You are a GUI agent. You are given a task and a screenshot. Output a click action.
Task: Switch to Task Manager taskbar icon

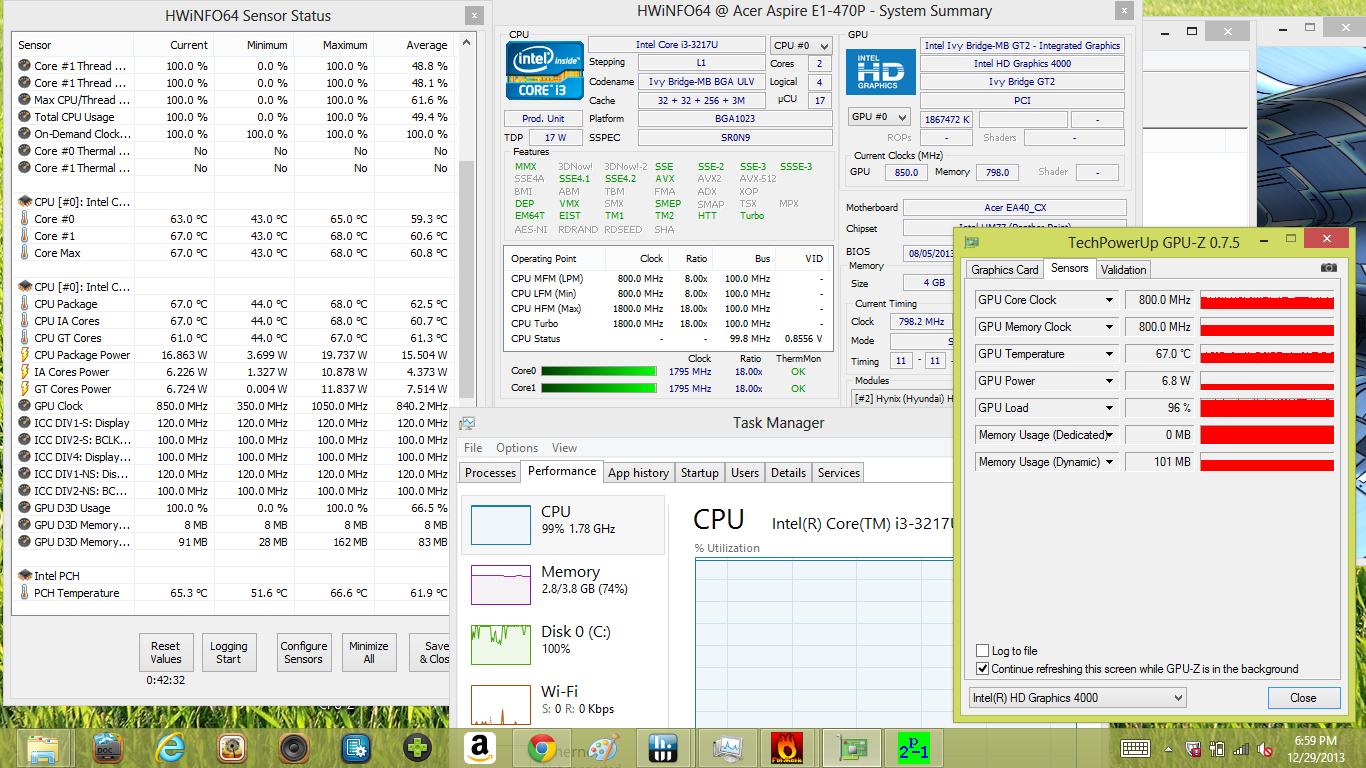[x=728, y=747]
